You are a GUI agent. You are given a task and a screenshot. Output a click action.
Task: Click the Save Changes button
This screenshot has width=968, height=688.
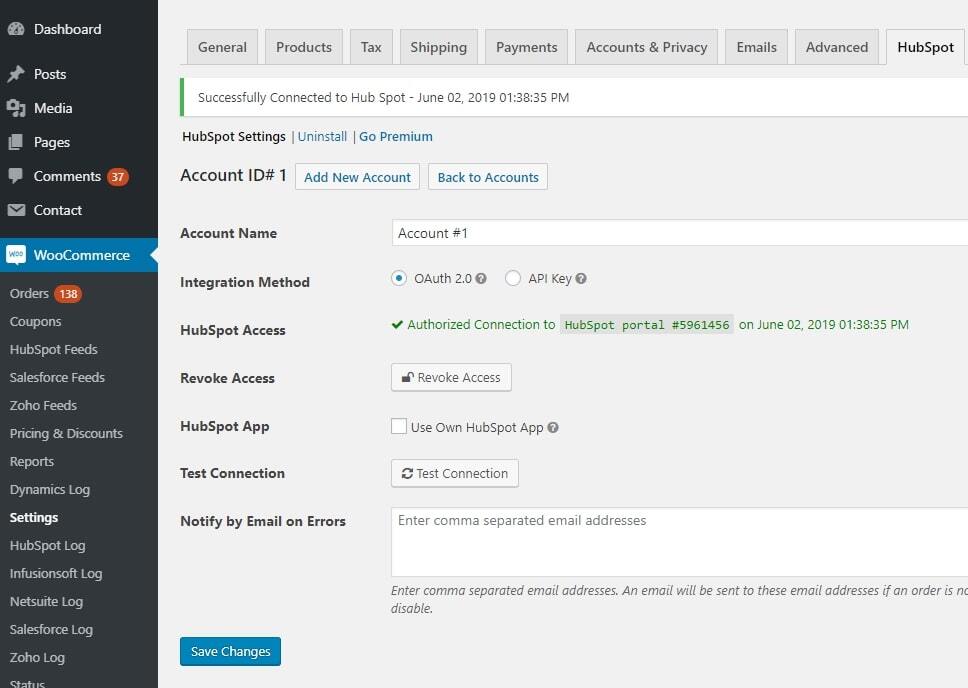pyautogui.click(x=230, y=652)
